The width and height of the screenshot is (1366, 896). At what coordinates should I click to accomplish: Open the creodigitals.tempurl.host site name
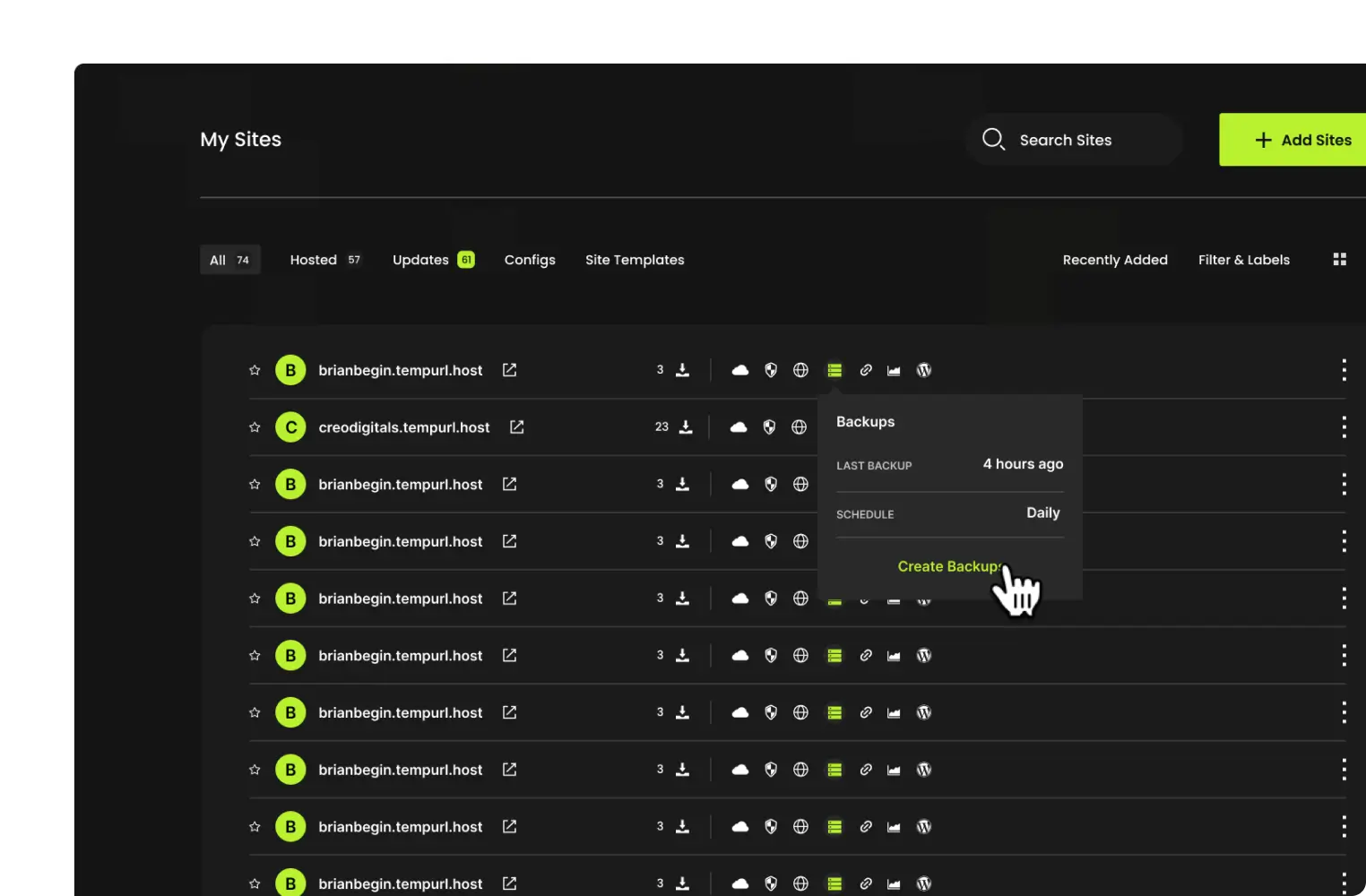click(404, 427)
